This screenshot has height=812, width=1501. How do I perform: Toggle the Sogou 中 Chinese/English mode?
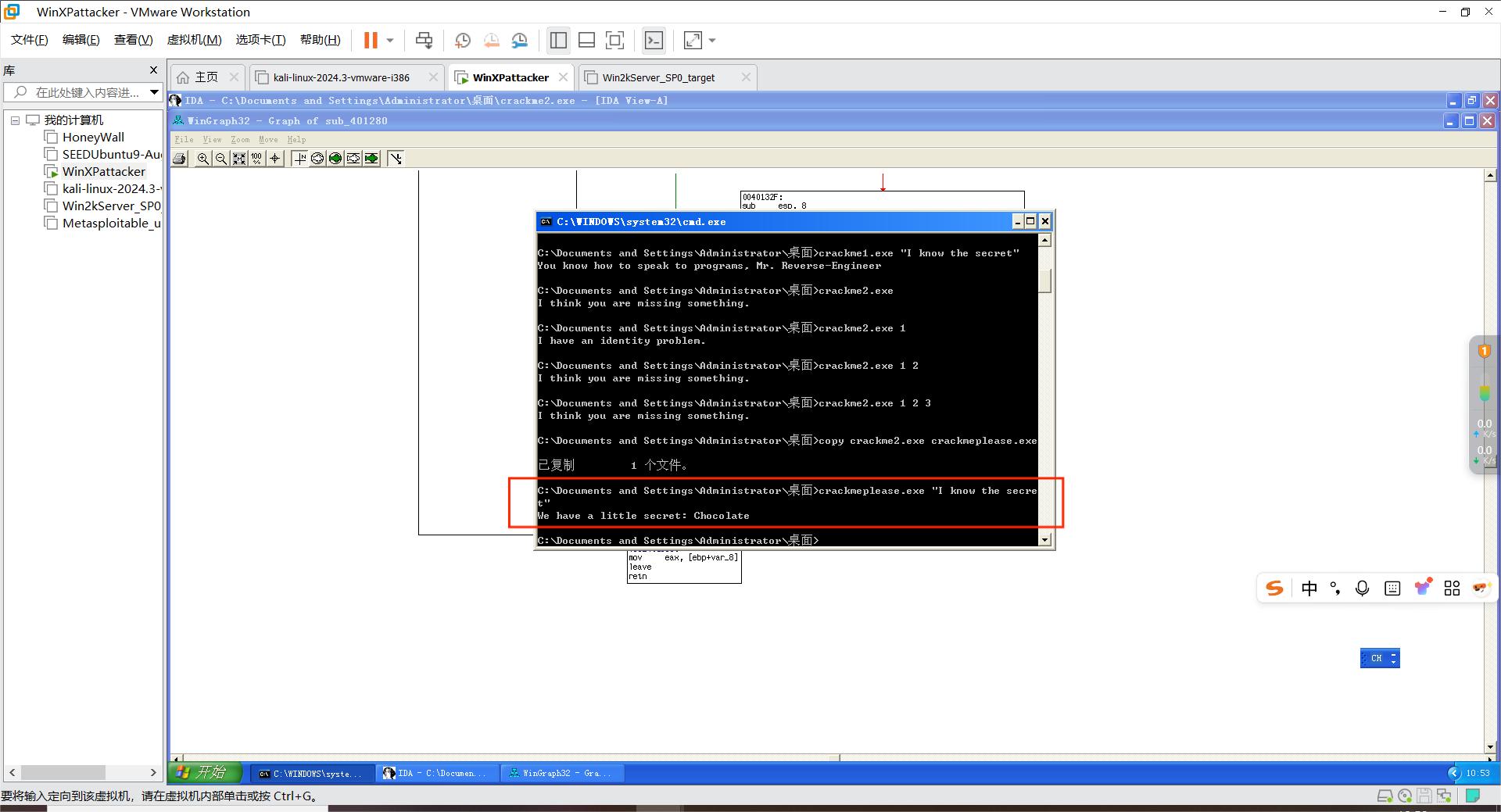[x=1309, y=588]
